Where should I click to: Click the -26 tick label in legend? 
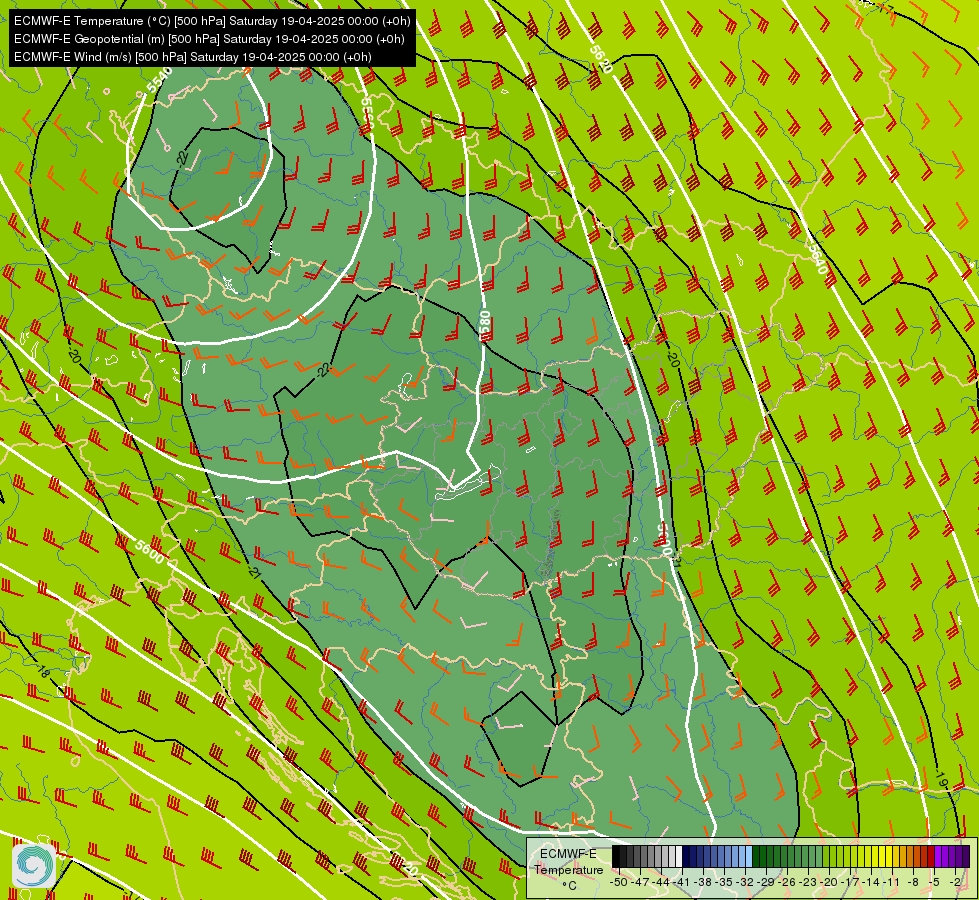point(789,882)
